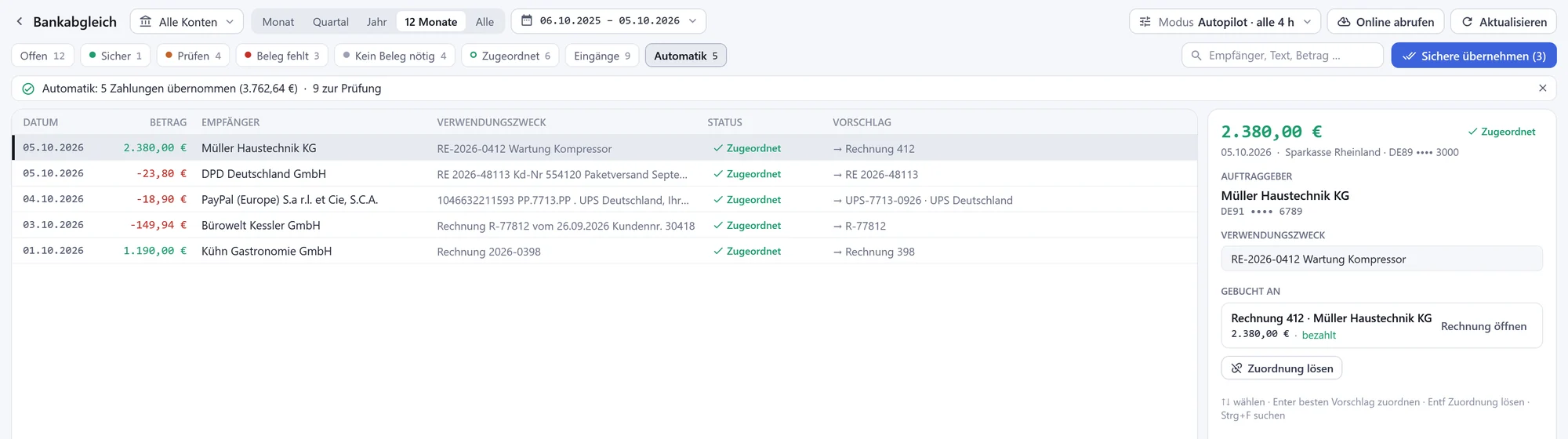Sort by the EMPFÄNGER column header
The width and height of the screenshot is (1568, 439).
click(230, 122)
